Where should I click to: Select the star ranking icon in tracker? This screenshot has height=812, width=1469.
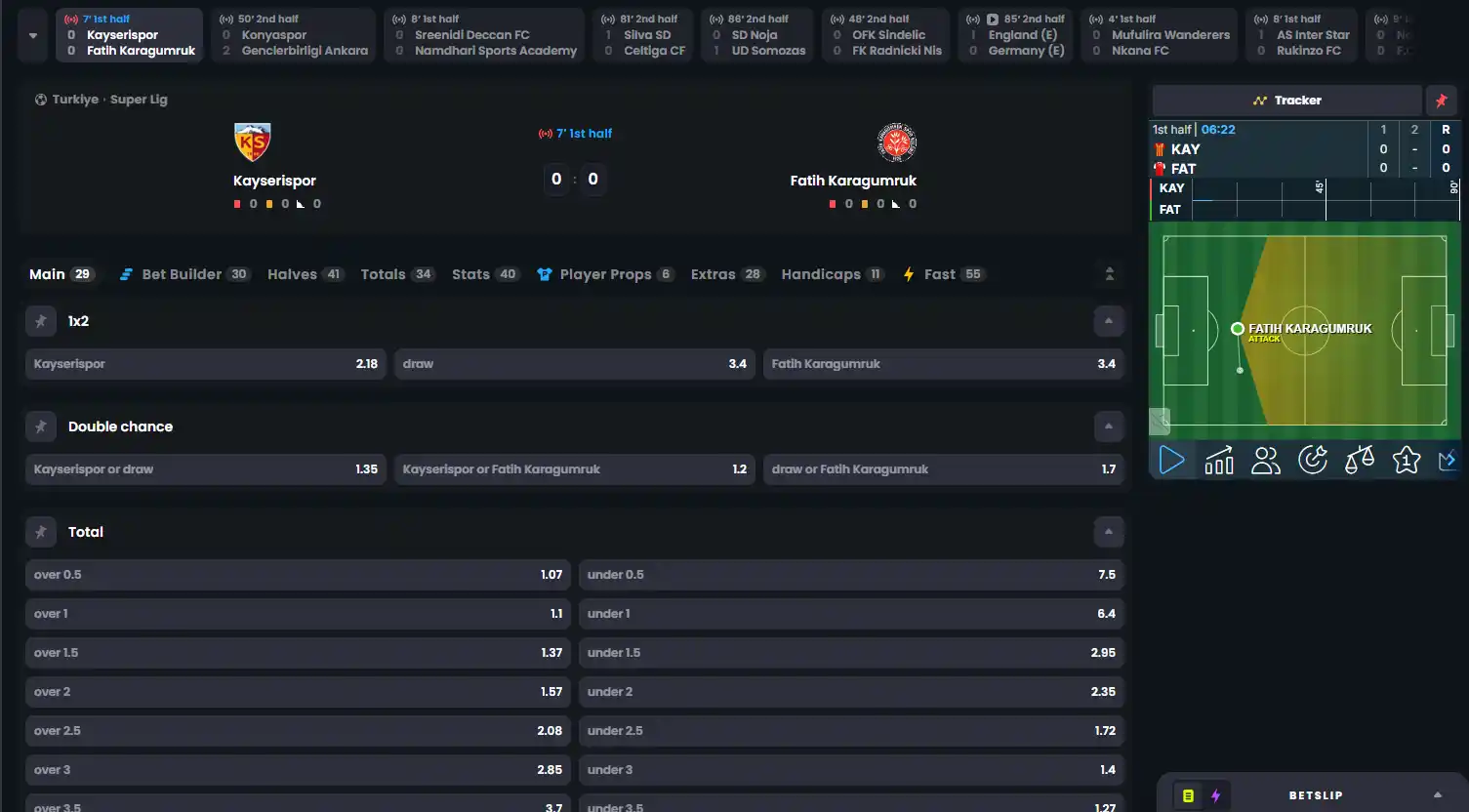[x=1407, y=460]
